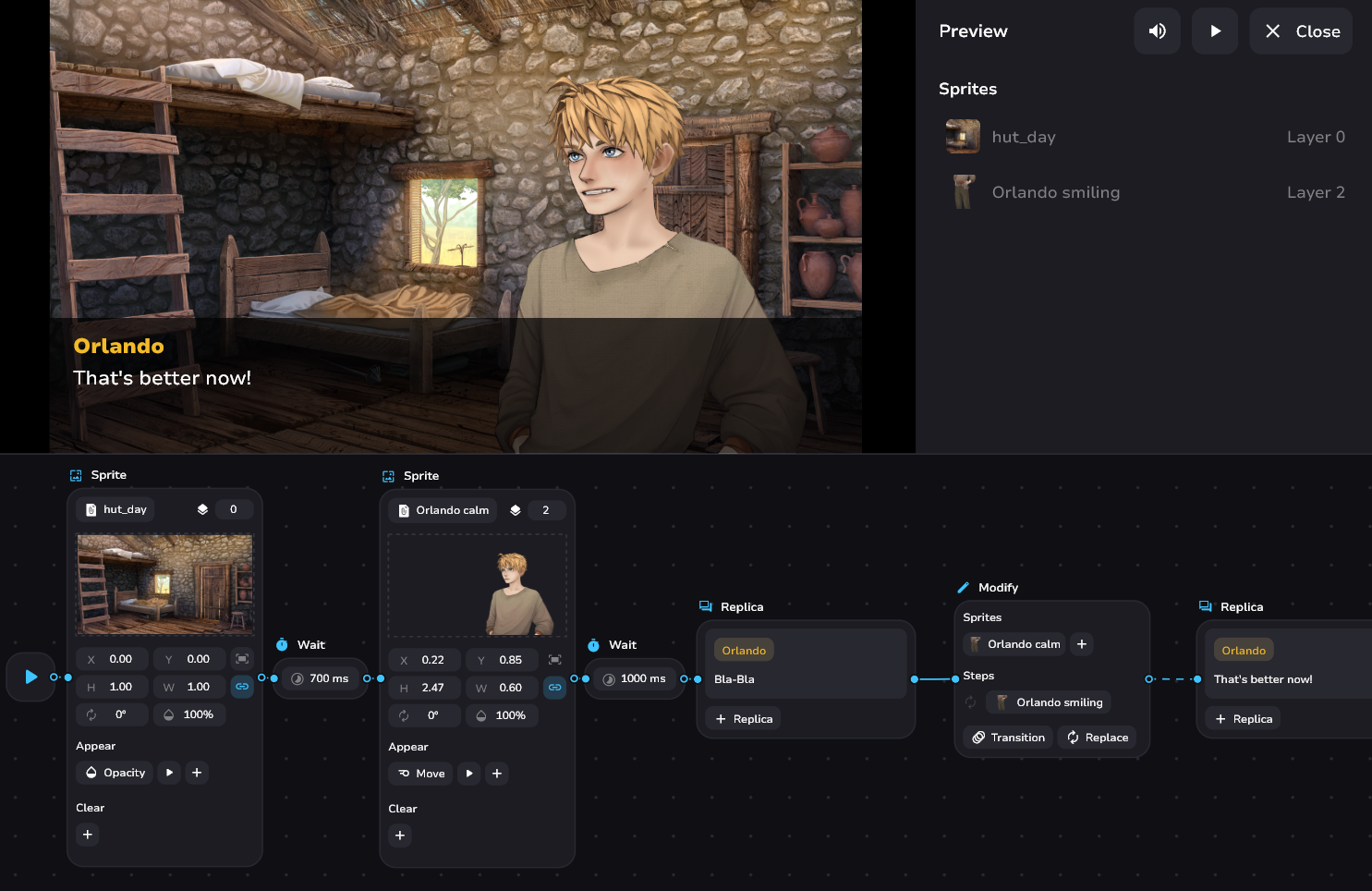
Task: Play the preview in the top panel
Action: point(1215,31)
